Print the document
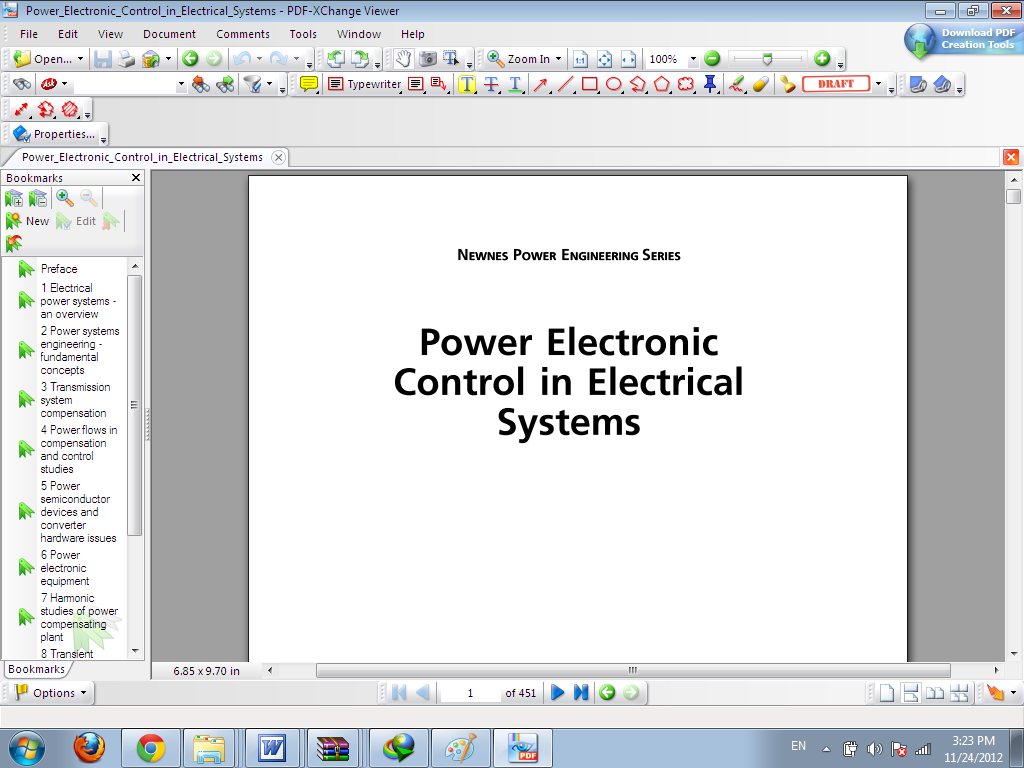1024x768 pixels. click(x=124, y=58)
